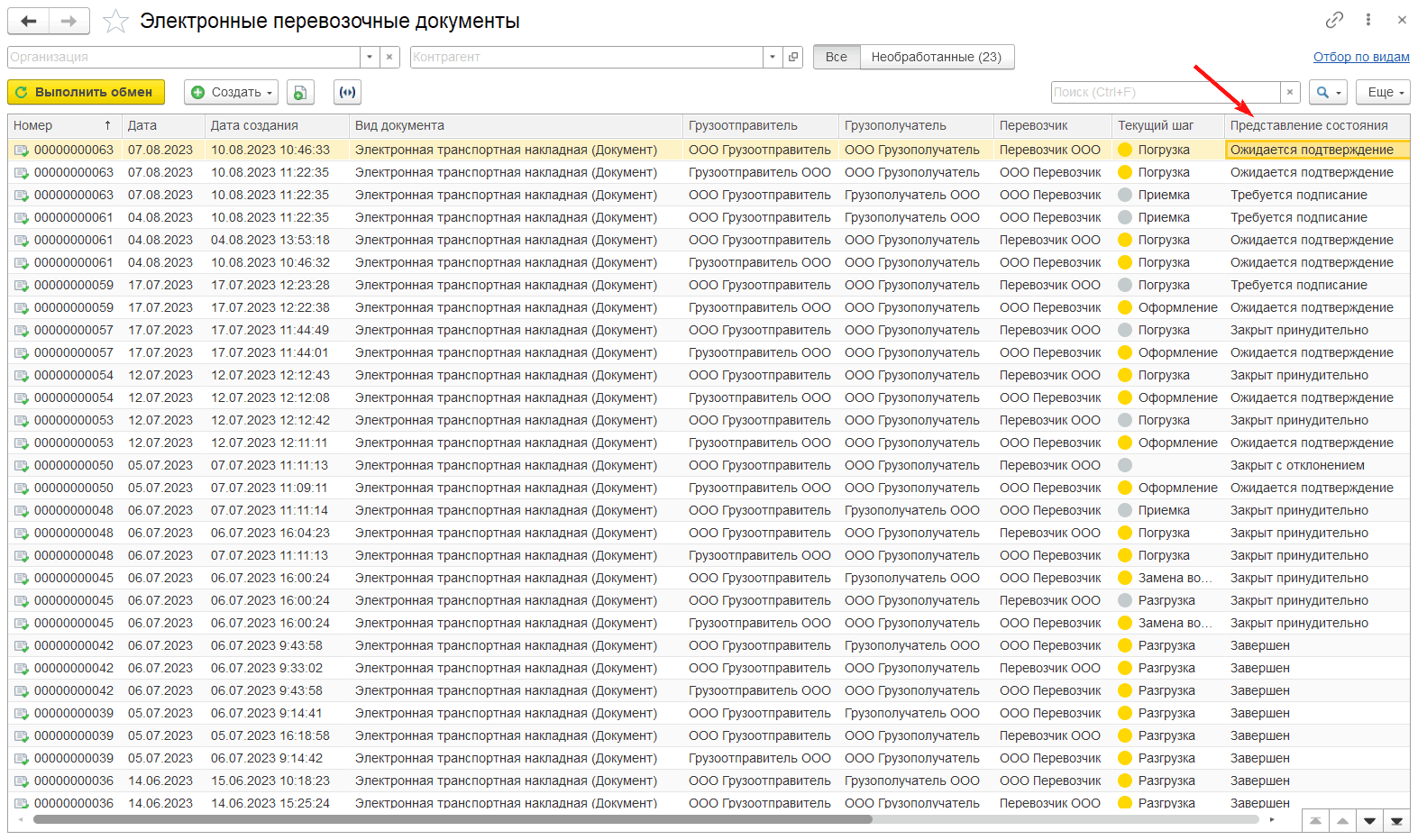Image resolution: width=1427 pixels, height=840 pixels.
Task: Sort by the 'Текущий шаг' column header
Action: click(x=1168, y=125)
